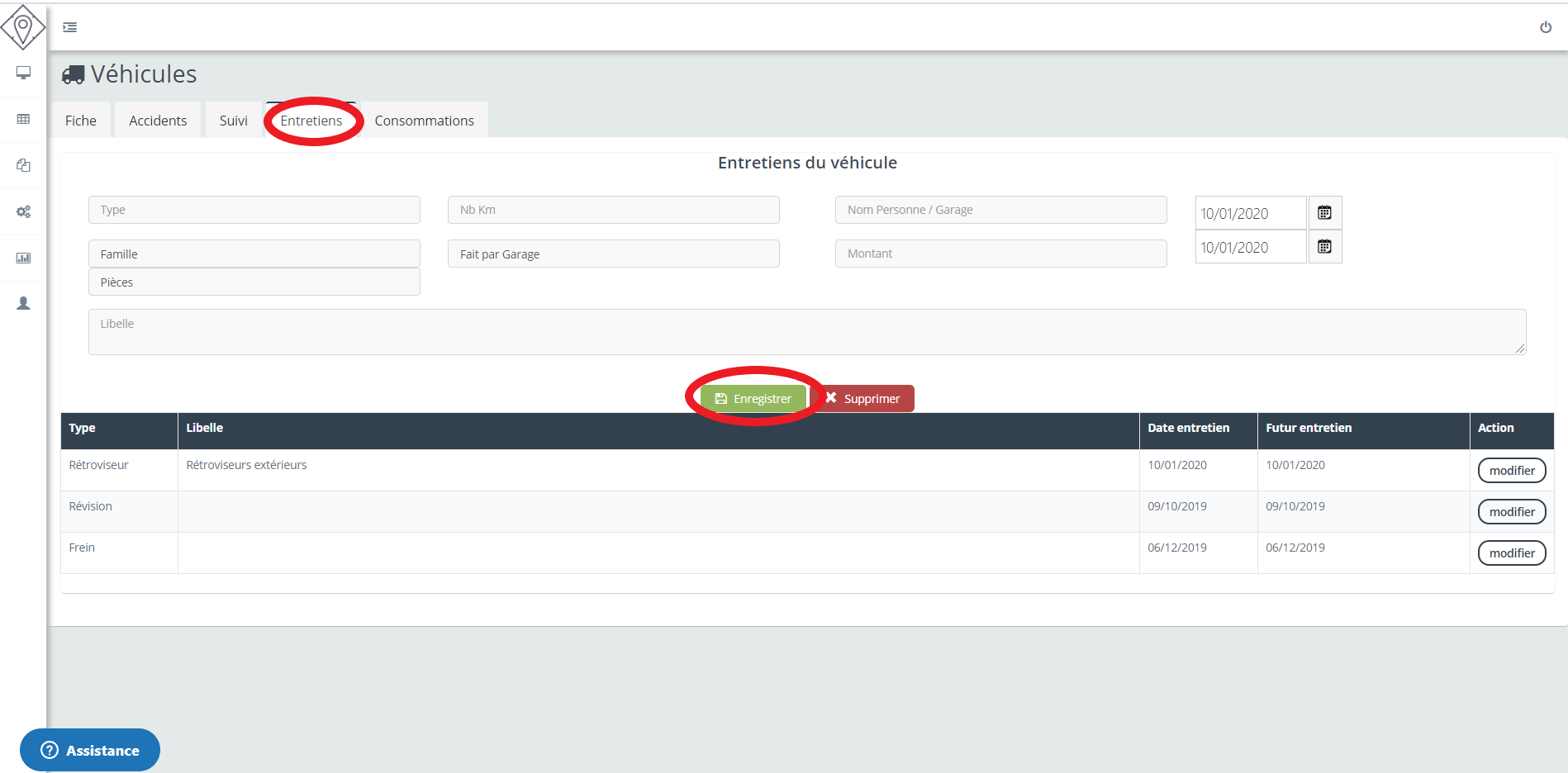Click the red Supprimer button
The height and width of the screenshot is (773, 1568).
[x=863, y=399]
